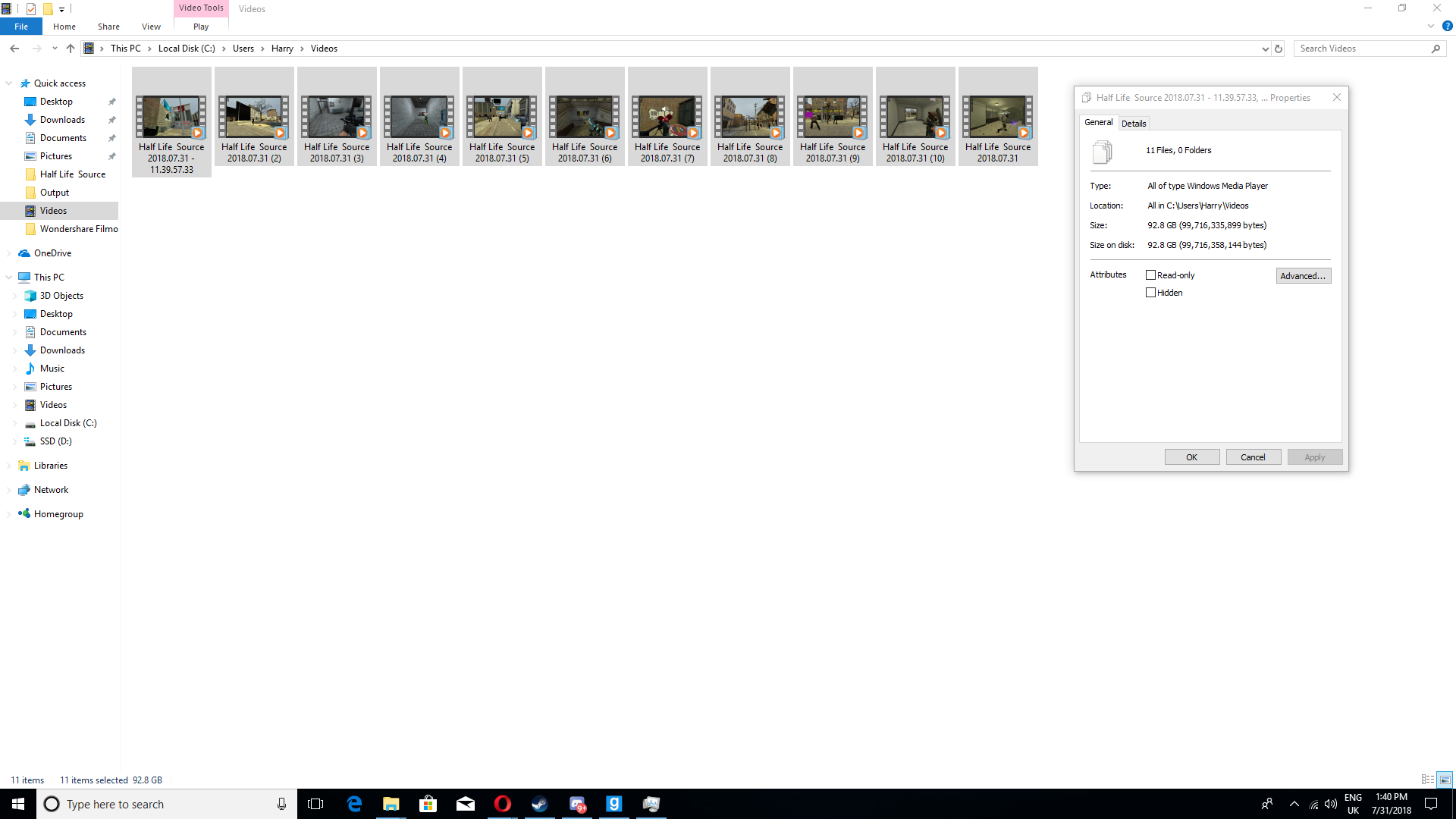Open the Play ribbon tab

pyautogui.click(x=201, y=27)
